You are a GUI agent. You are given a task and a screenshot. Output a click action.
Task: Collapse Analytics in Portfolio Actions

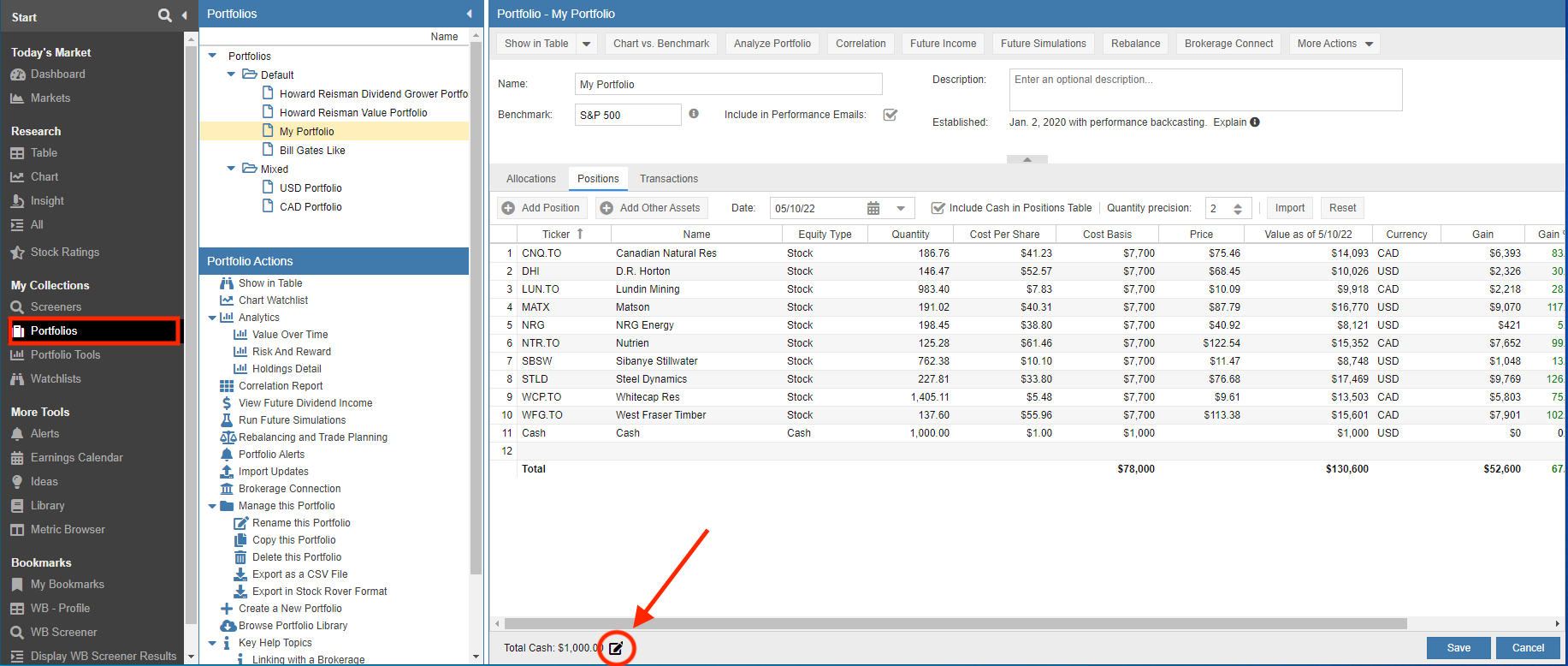tap(212, 318)
